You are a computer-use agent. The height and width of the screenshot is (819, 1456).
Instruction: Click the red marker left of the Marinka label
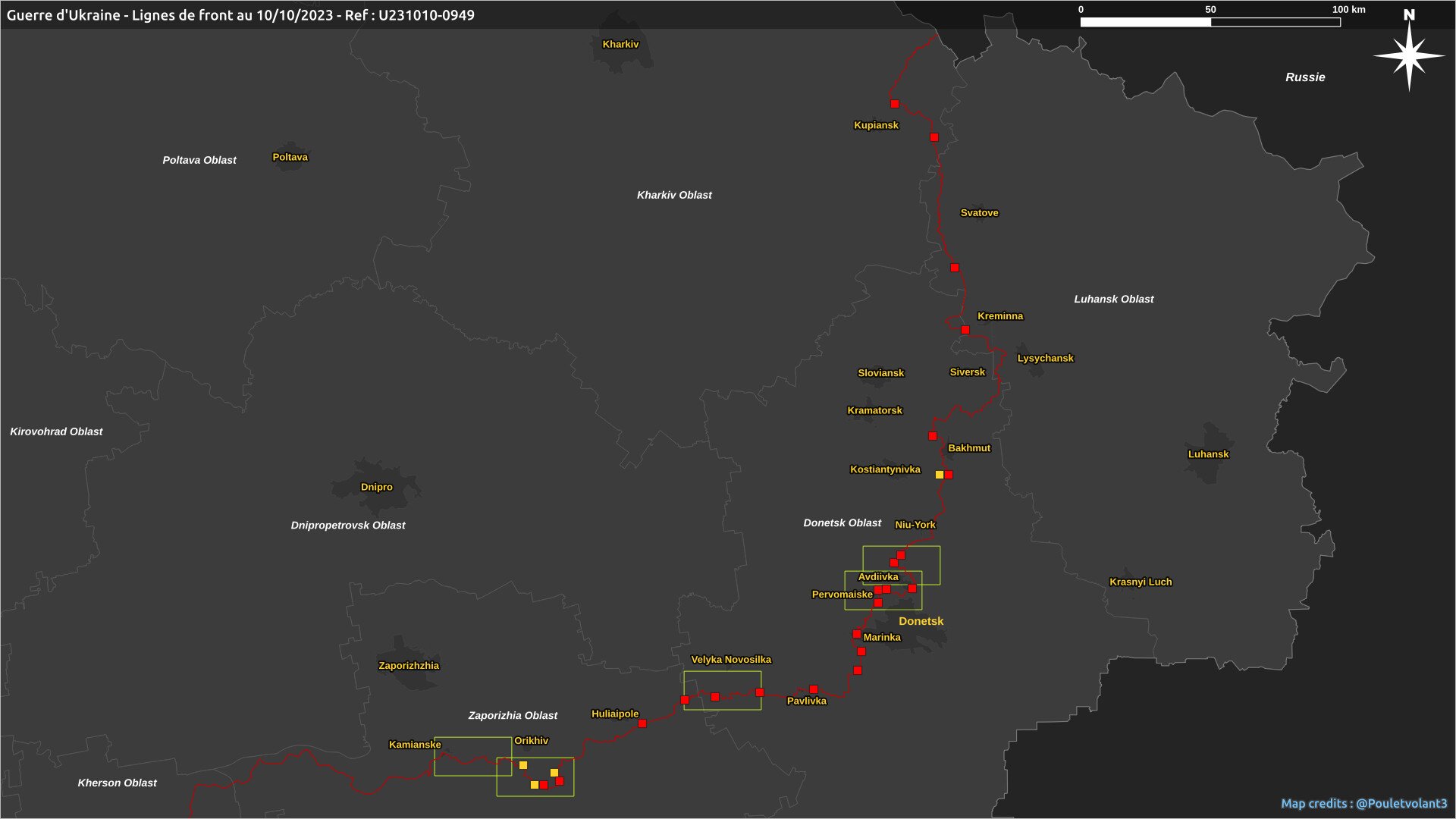pyautogui.click(x=857, y=634)
